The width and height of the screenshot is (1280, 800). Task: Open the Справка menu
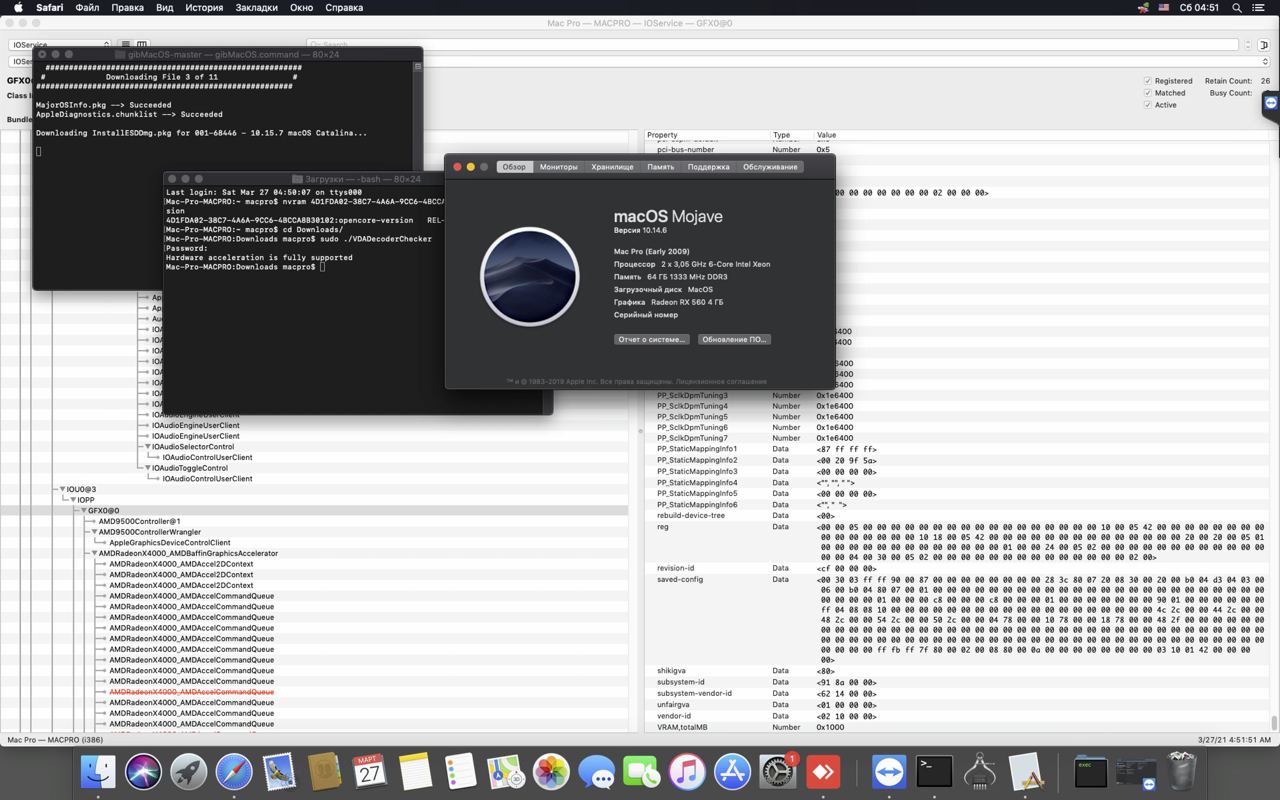click(344, 8)
